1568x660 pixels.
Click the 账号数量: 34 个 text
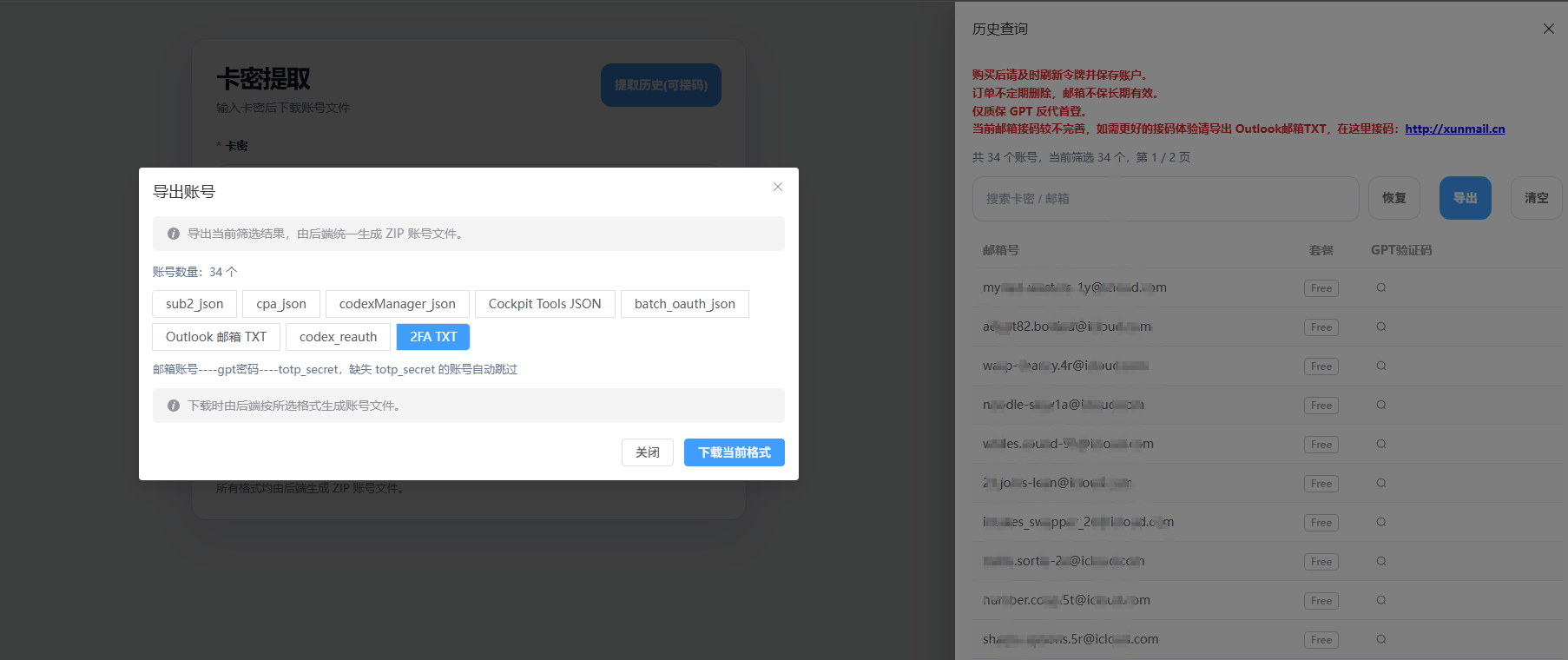(195, 272)
